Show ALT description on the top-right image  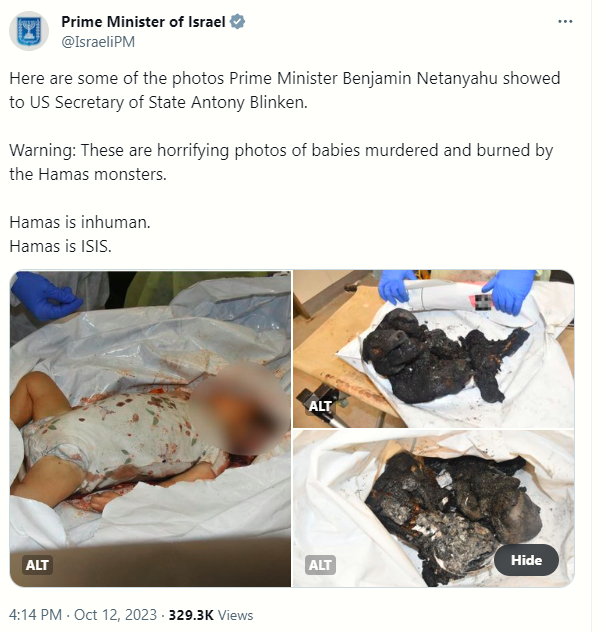point(320,406)
